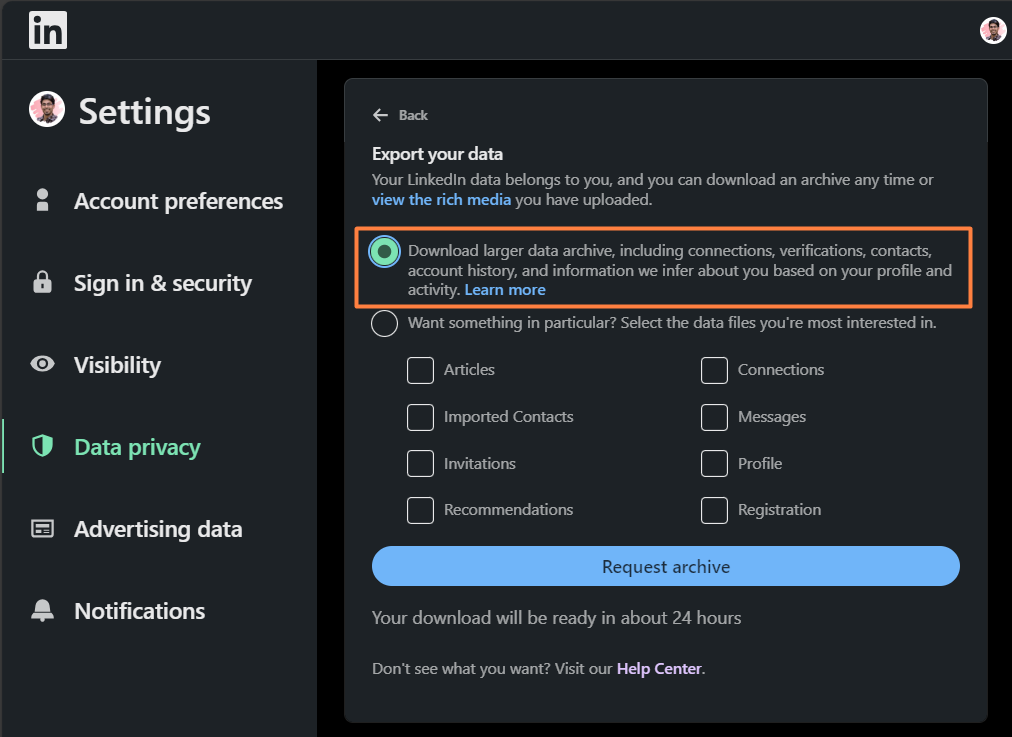Image resolution: width=1012 pixels, height=737 pixels.
Task: Click the Notifications bell icon
Action: (42, 611)
